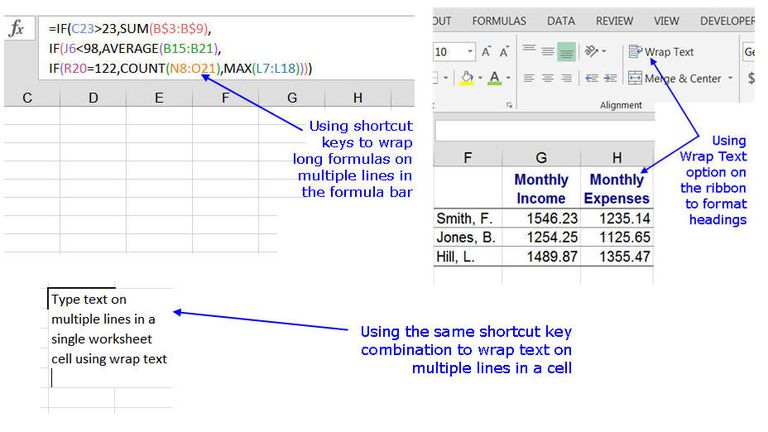
Task: Select the Monthly Expenses heading cell
Action: 617,189
